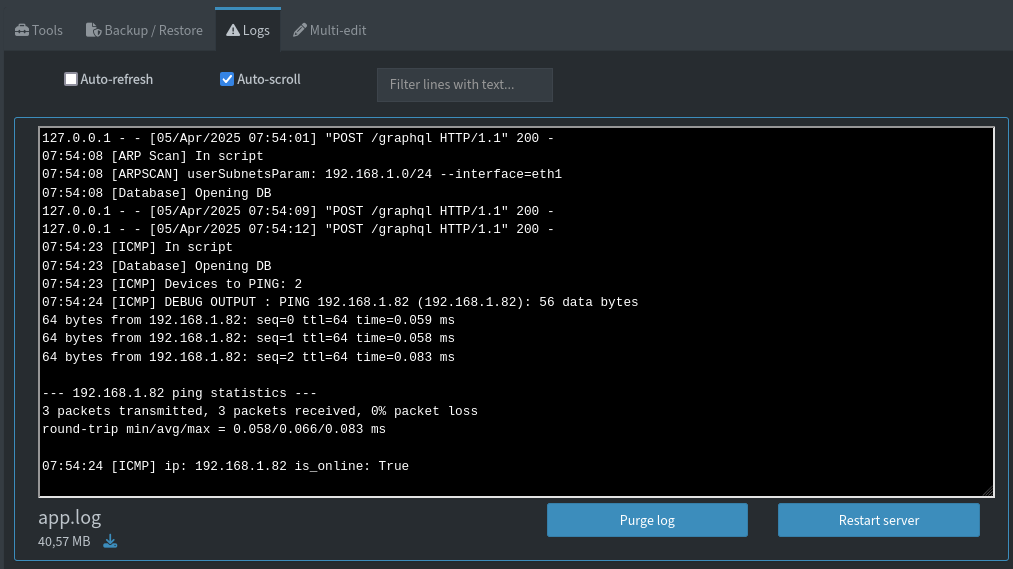Screen dimensions: 1013x569
Task: Click the pencil icon on Multi-edit
Action: click(x=299, y=31)
